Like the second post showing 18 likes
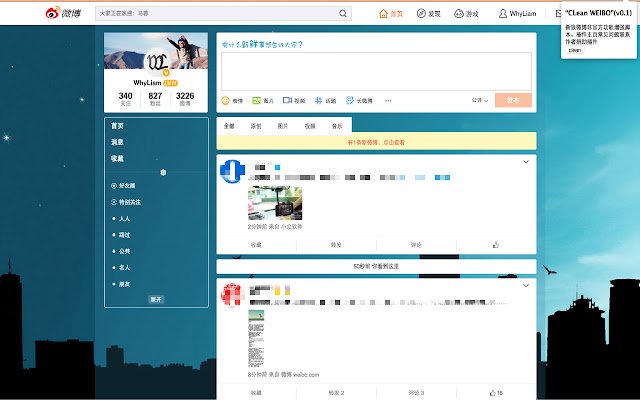This screenshot has width=640, height=400. pos(496,393)
